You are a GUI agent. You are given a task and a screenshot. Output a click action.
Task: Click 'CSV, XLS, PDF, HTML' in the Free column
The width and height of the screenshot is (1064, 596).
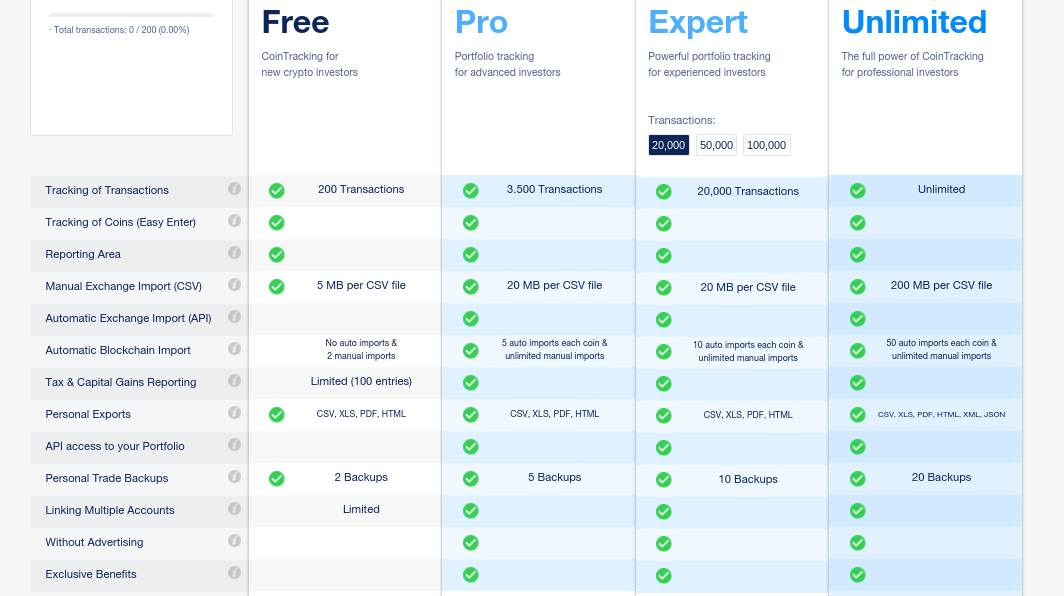361,414
